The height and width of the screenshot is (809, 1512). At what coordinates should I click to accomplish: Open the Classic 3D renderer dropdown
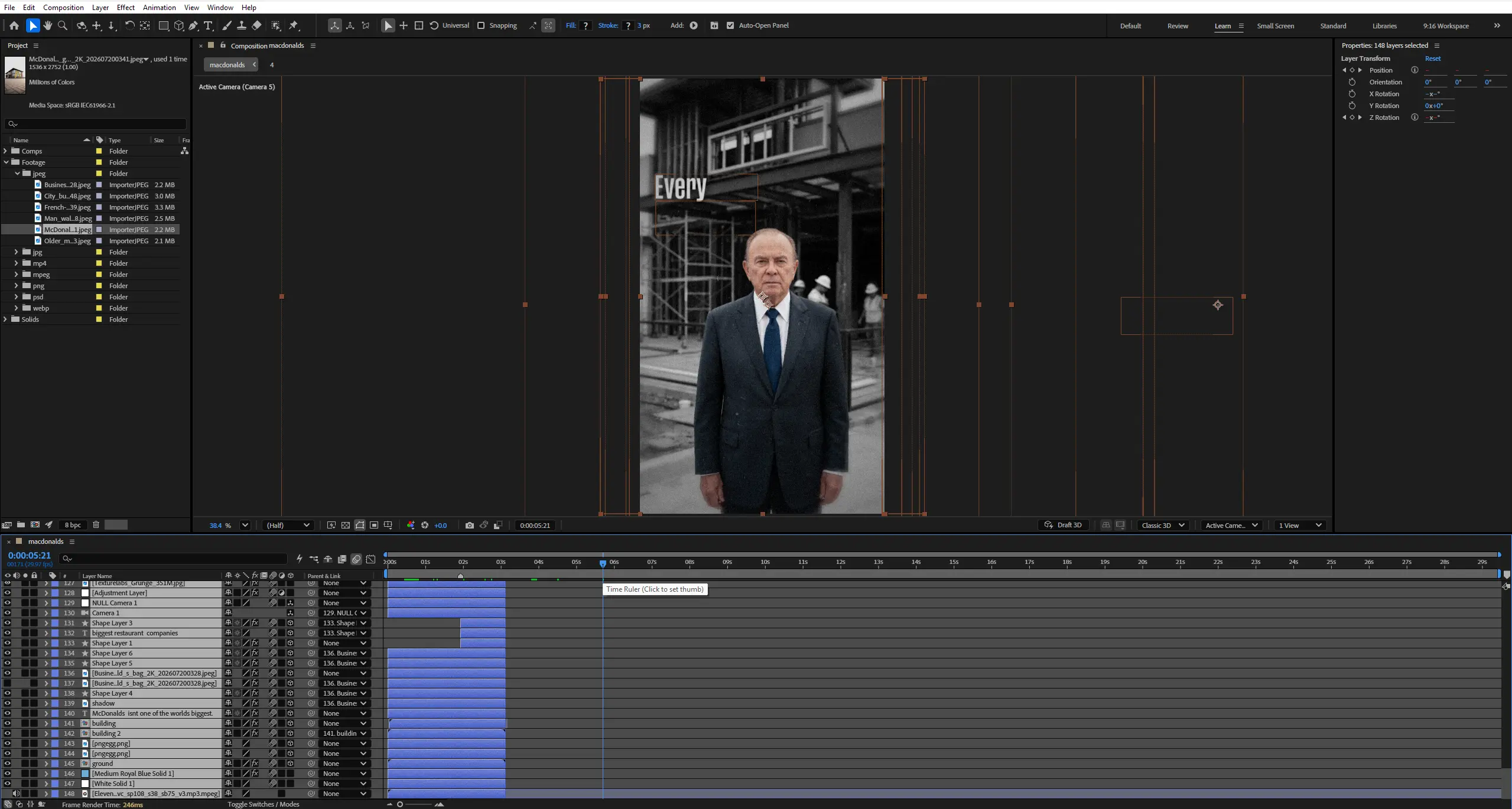click(1163, 525)
